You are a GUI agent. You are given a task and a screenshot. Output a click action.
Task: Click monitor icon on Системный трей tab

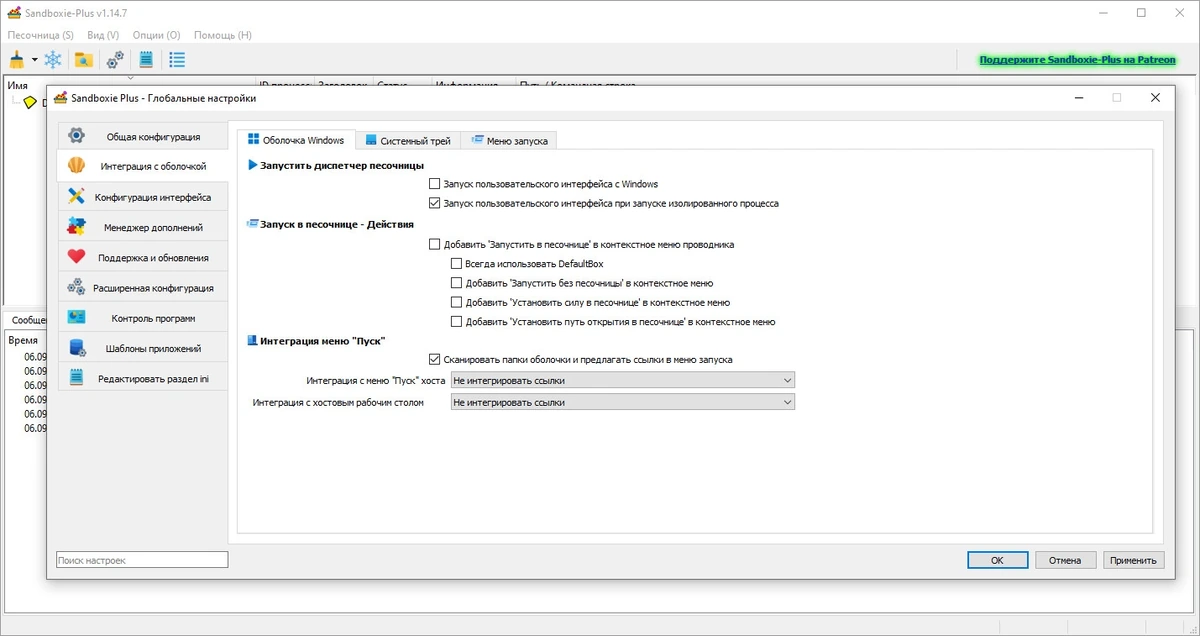coord(371,140)
